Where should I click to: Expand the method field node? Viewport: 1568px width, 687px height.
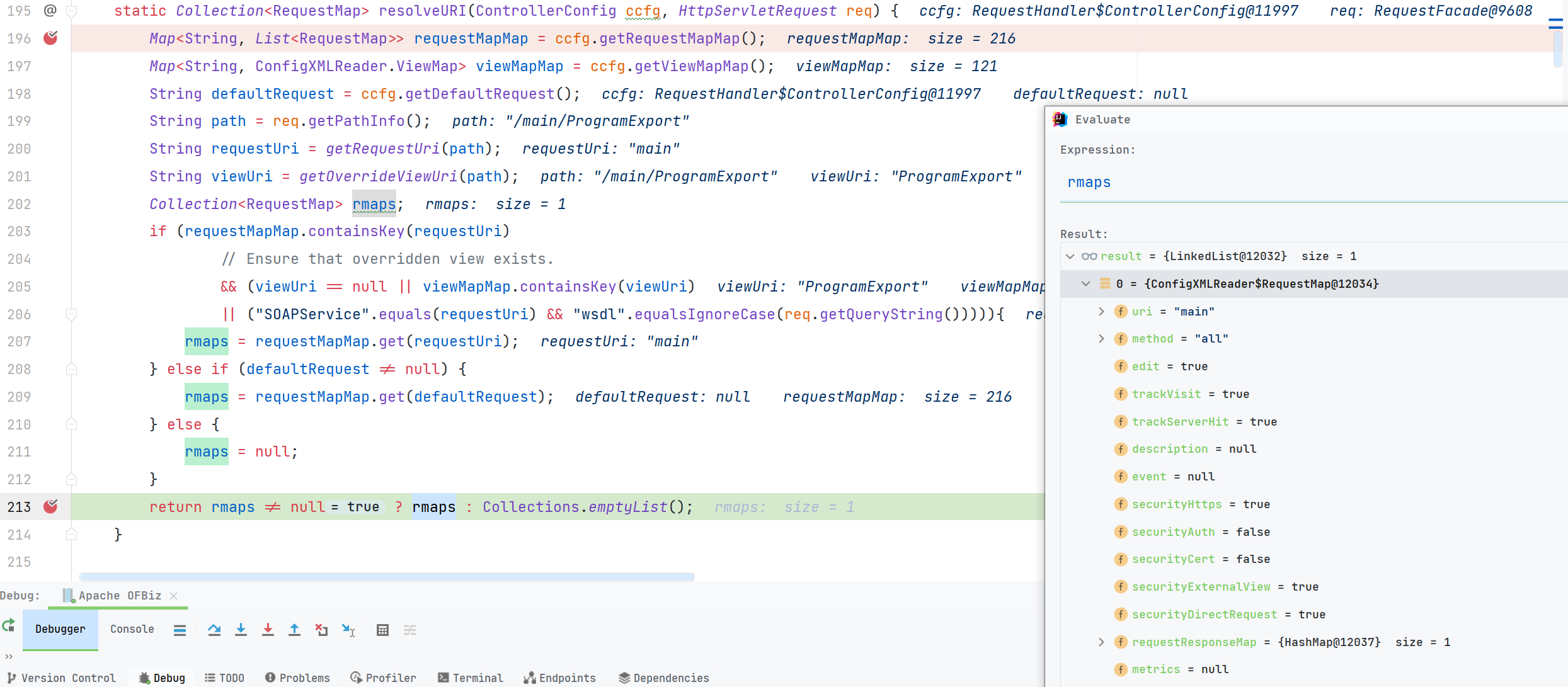pos(1101,339)
